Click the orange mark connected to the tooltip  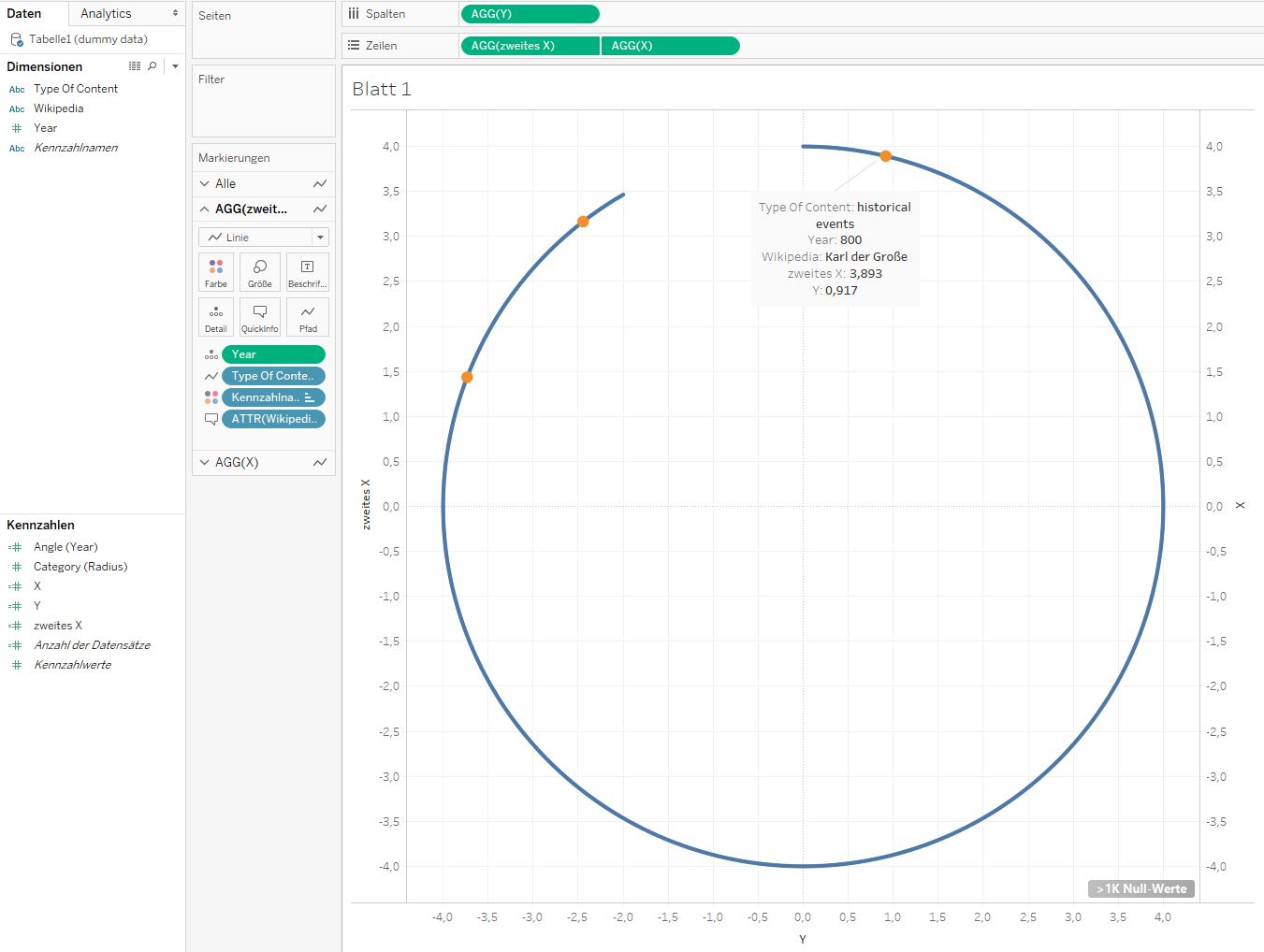[x=885, y=156]
